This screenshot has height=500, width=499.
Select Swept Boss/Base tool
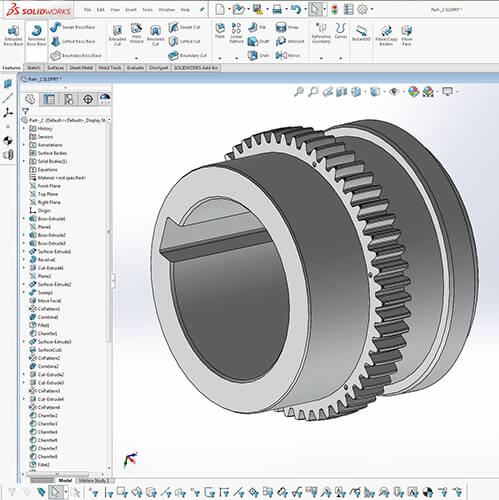[x=73, y=27]
